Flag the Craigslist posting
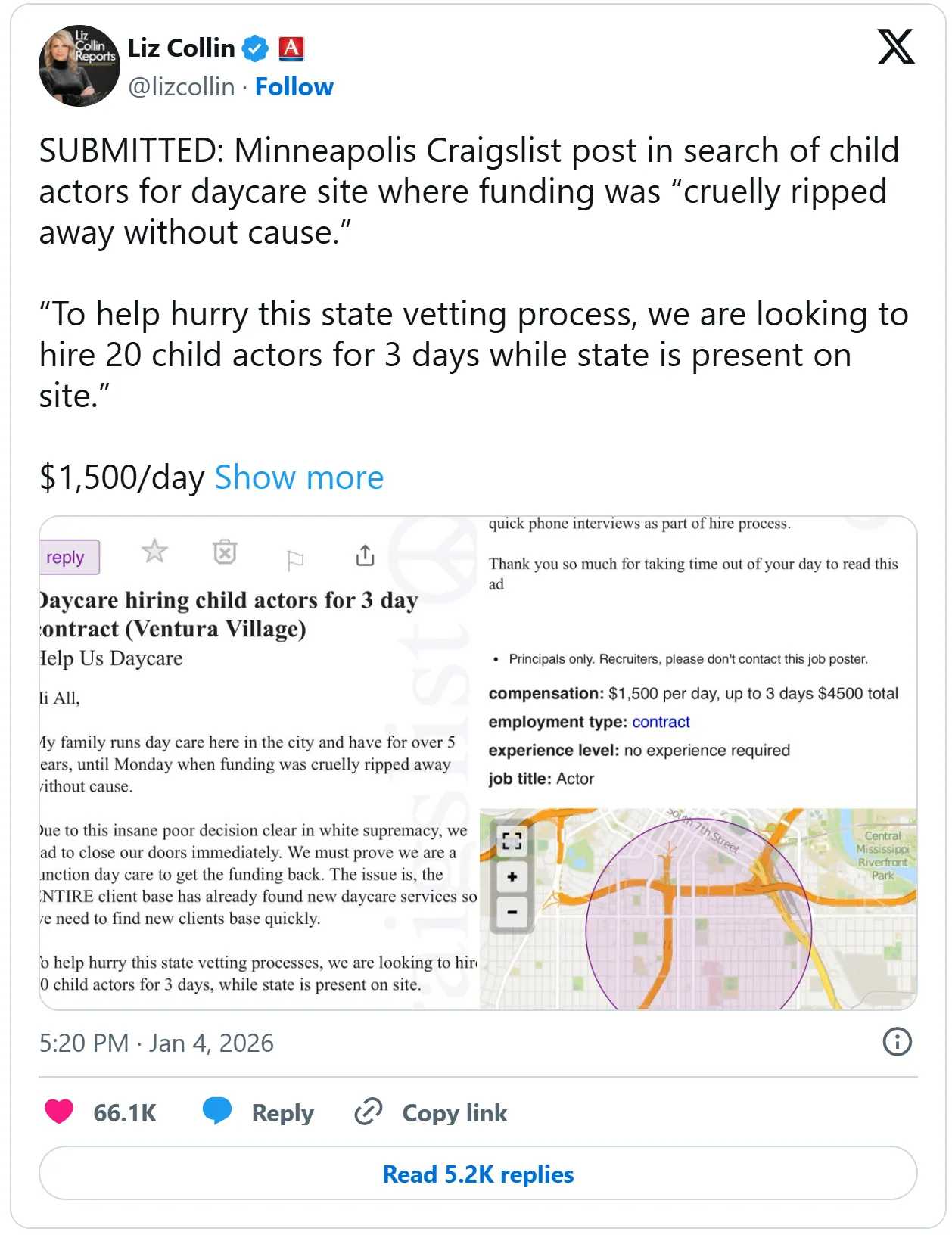Image resolution: width=952 pixels, height=1241 pixels. click(295, 560)
